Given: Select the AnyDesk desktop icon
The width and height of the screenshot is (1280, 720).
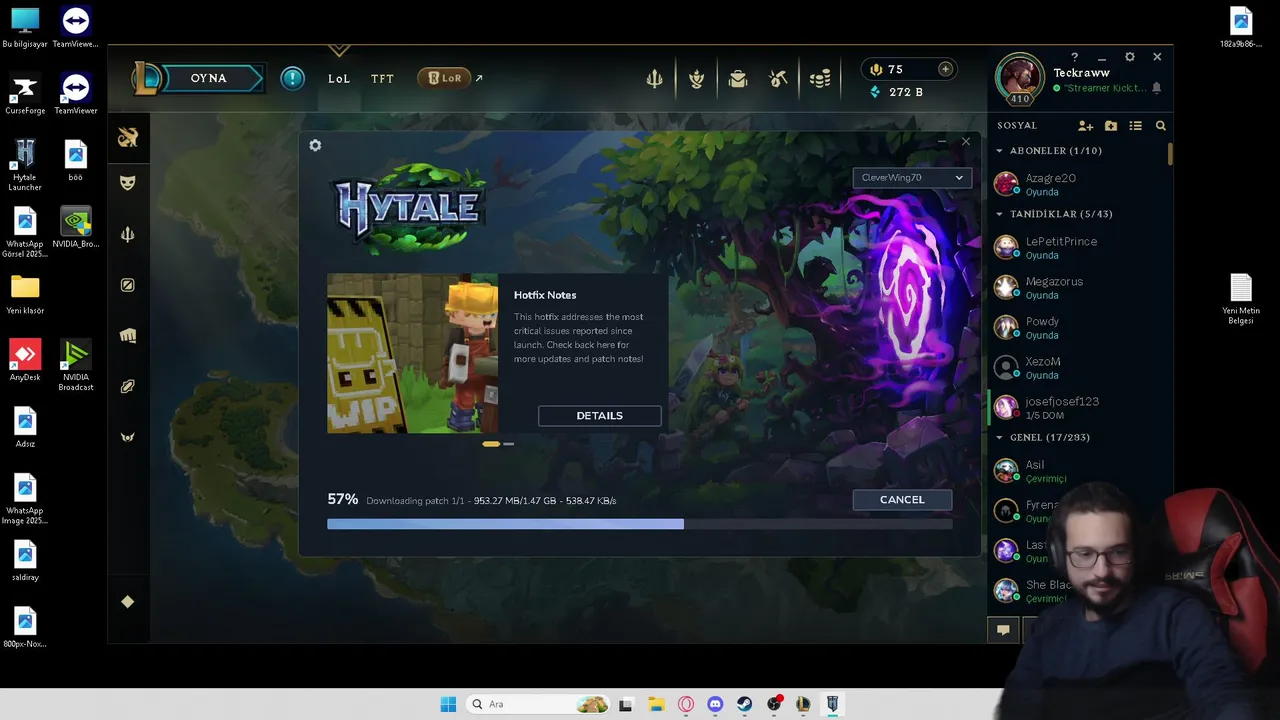Looking at the screenshot, I should (25, 360).
